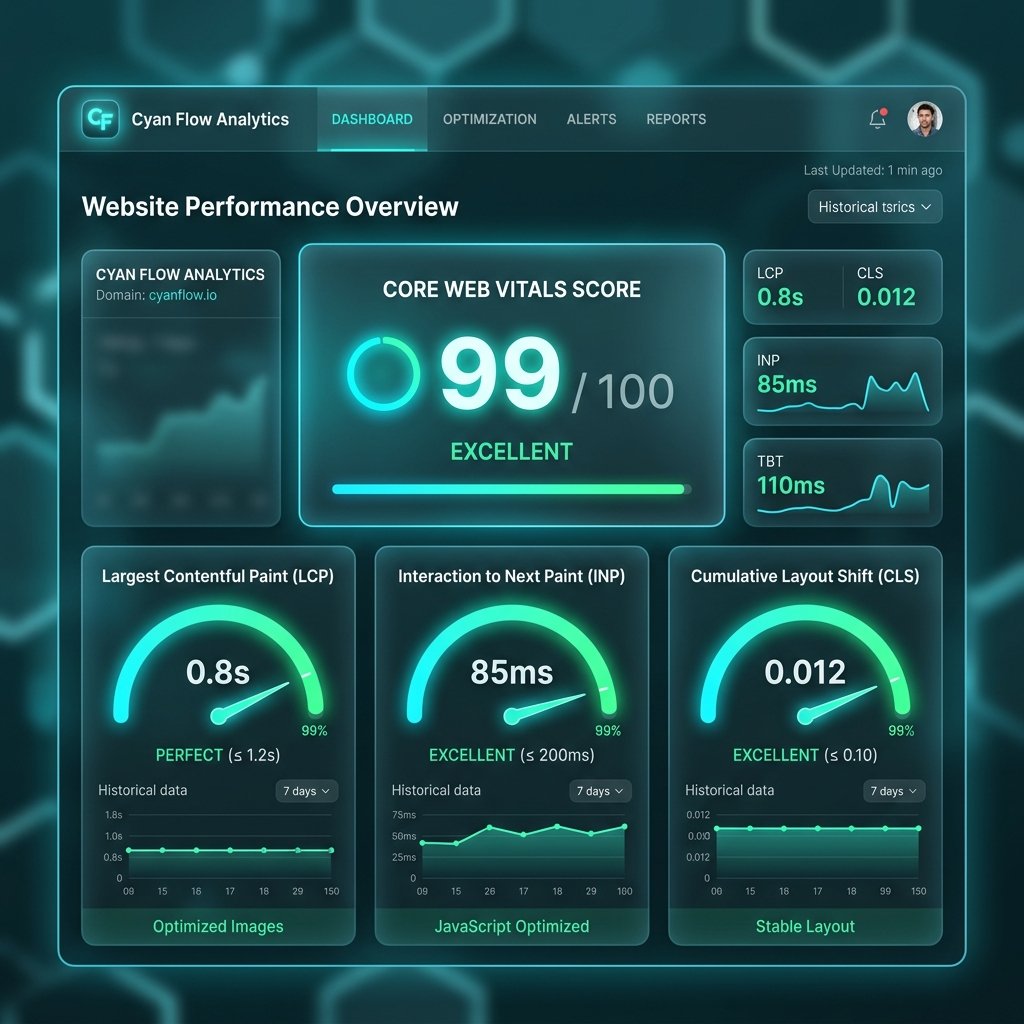
Task: Click the Cumulative Layout Shift gauge needle
Action: point(837,705)
